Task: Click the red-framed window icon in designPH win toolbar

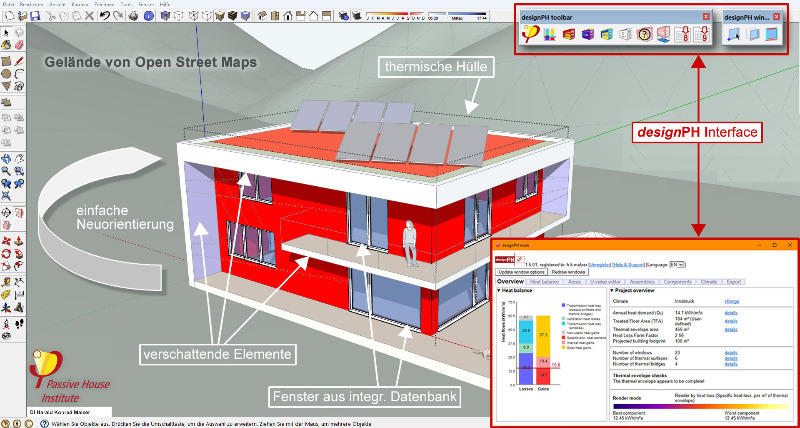Action: tap(772, 35)
